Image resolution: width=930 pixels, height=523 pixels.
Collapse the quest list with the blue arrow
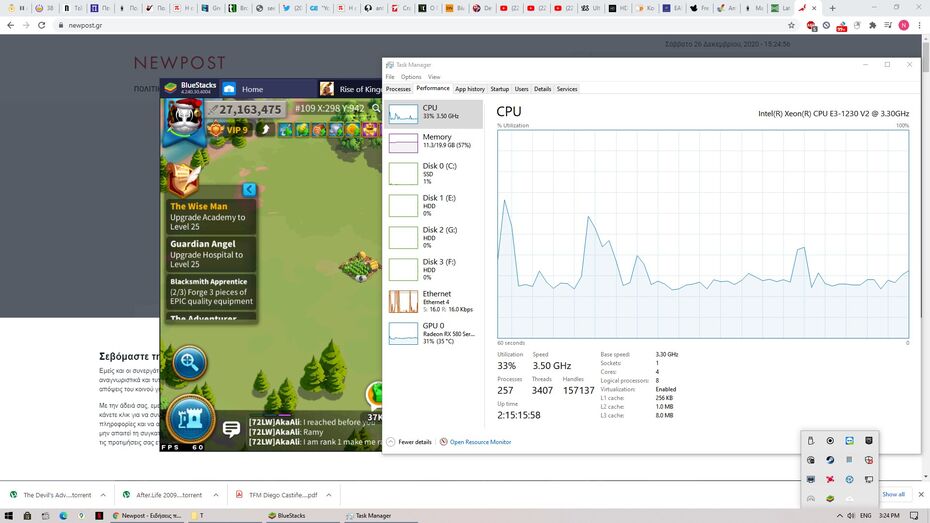pyautogui.click(x=250, y=189)
